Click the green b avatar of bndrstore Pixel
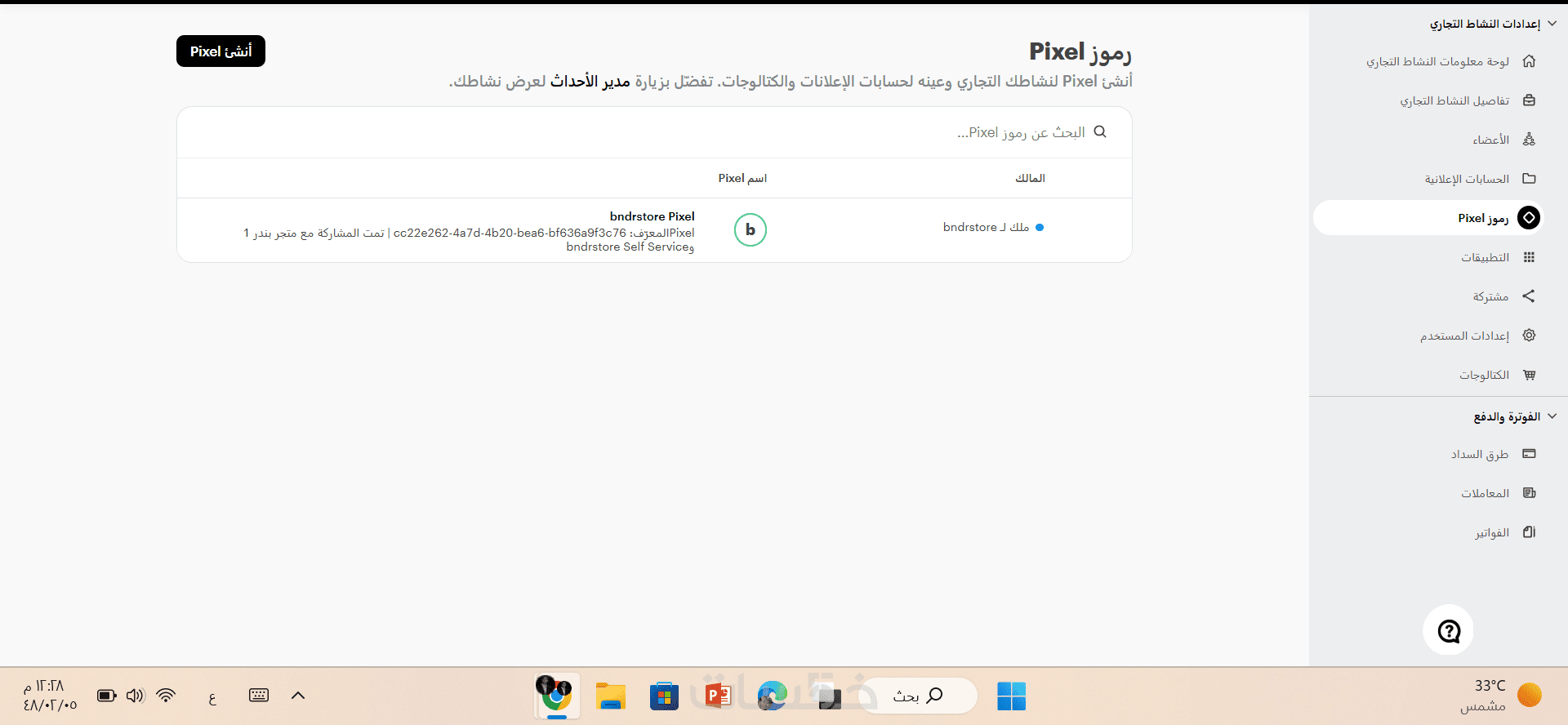This screenshot has height=725, width=1568. coord(751,230)
